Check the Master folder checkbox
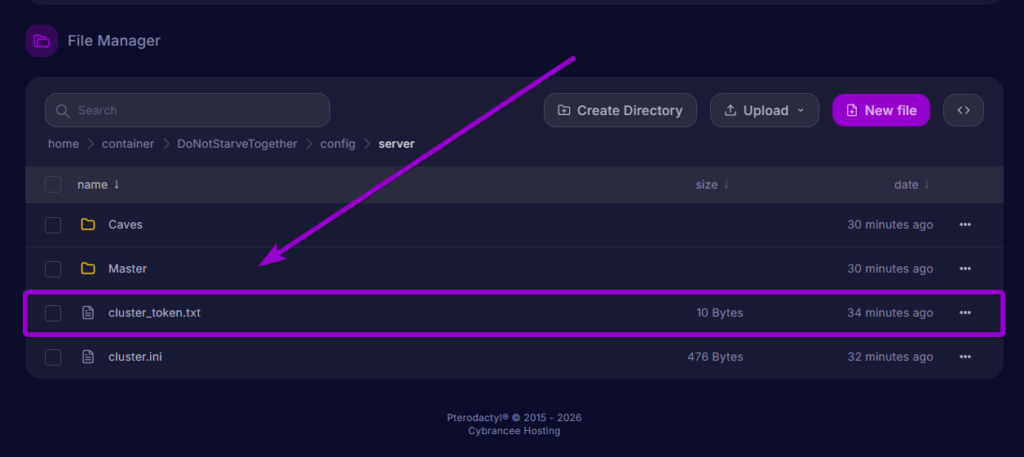Image resolution: width=1024 pixels, height=457 pixels. pyautogui.click(x=53, y=269)
